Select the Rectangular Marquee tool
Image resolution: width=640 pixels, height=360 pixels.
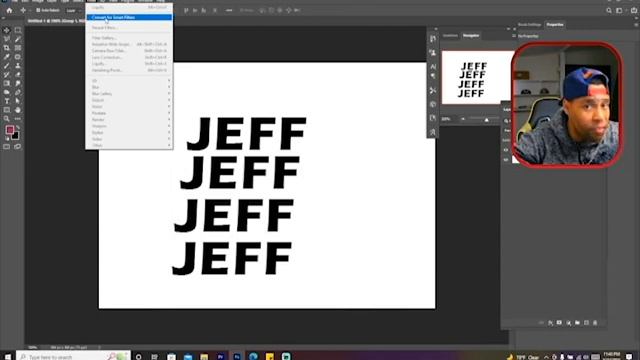[x=18, y=30]
